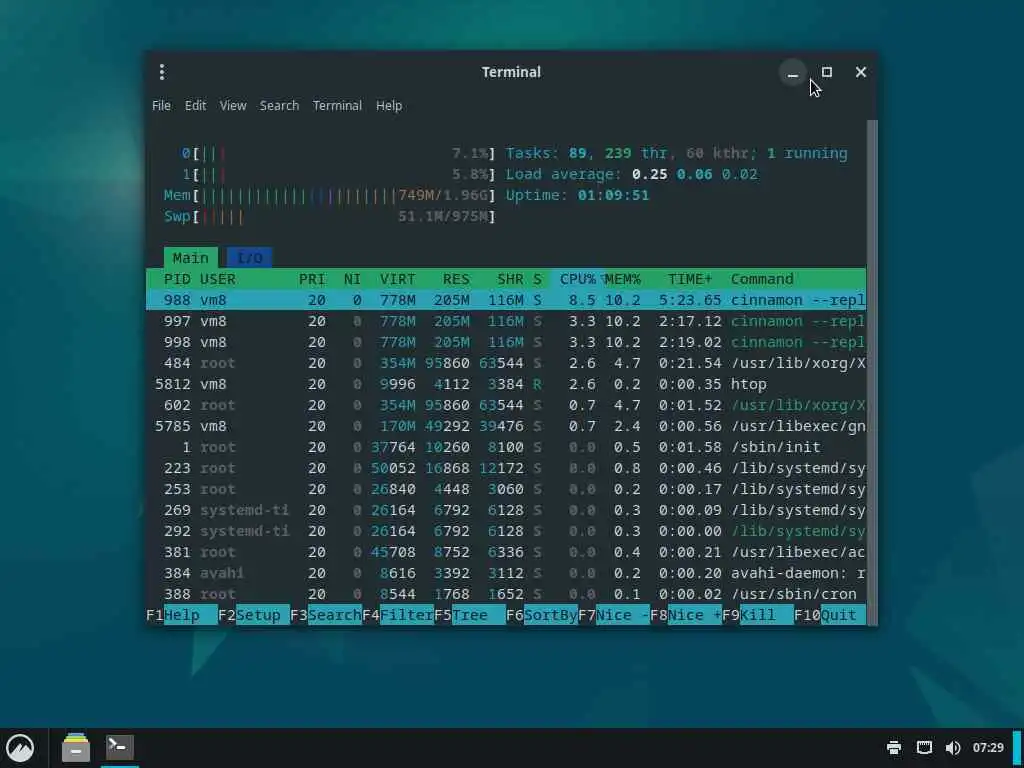Switch to htop Main tab

coord(191,258)
